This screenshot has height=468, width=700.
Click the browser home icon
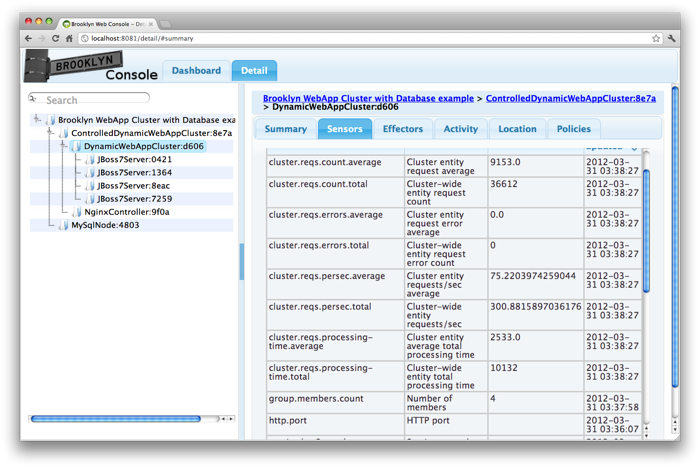pyautogui.click(x=70, y=38)
